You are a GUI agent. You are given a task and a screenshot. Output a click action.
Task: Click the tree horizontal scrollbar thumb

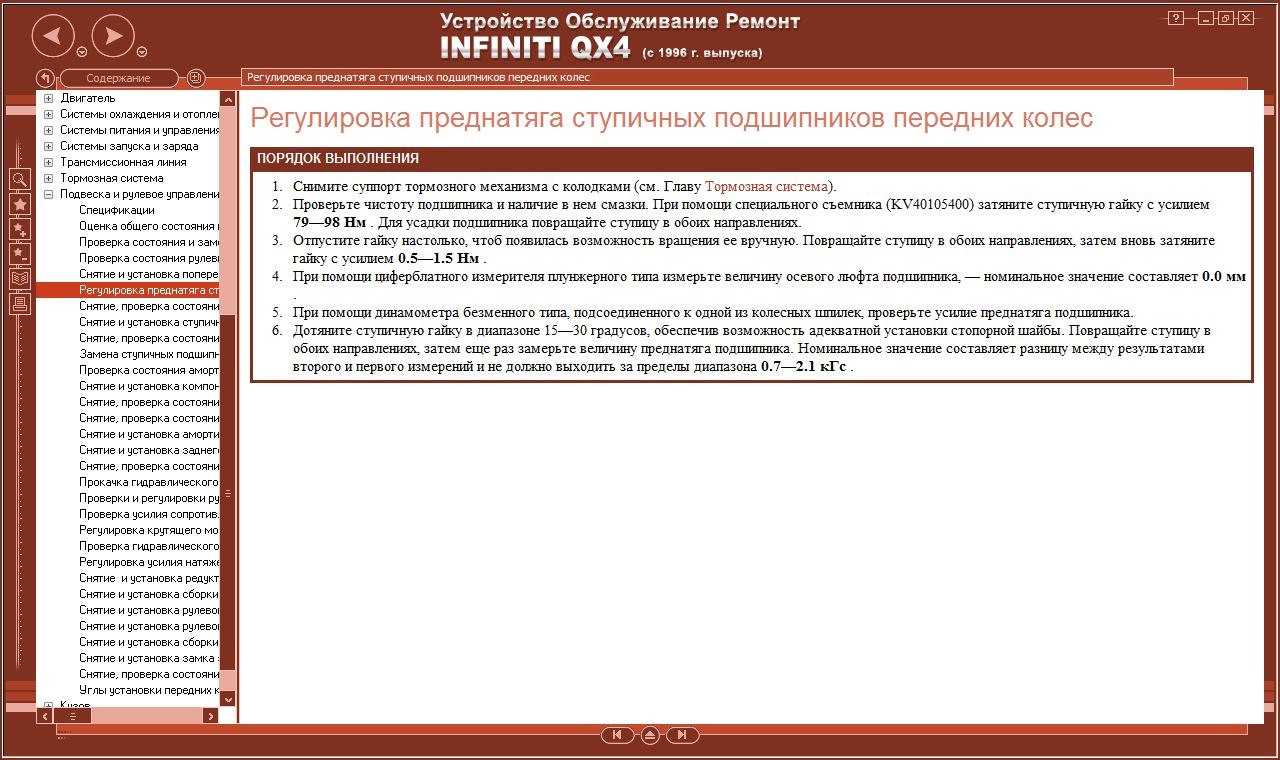pos(74,716)
